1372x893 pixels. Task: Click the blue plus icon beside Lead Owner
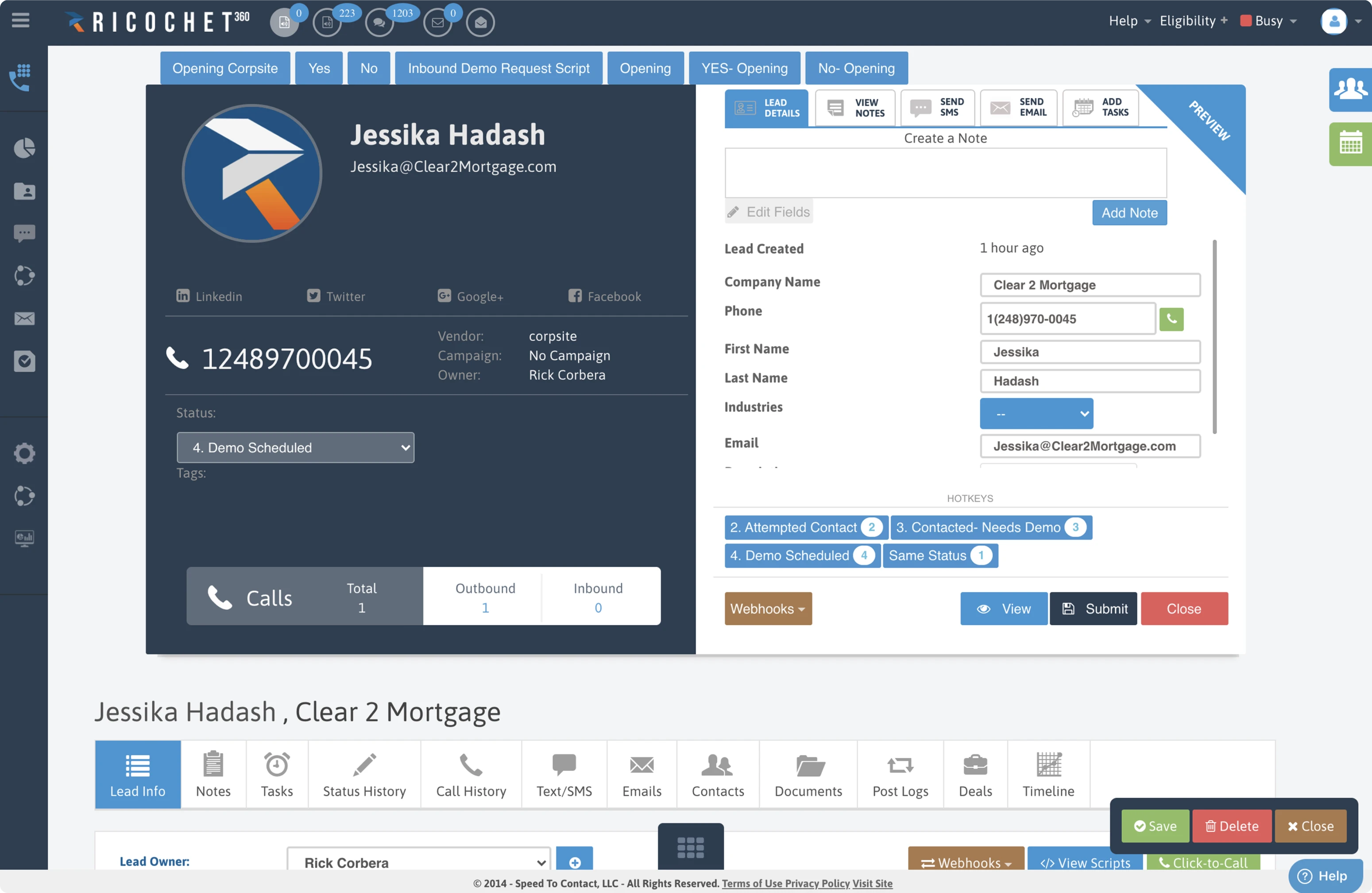574,862
